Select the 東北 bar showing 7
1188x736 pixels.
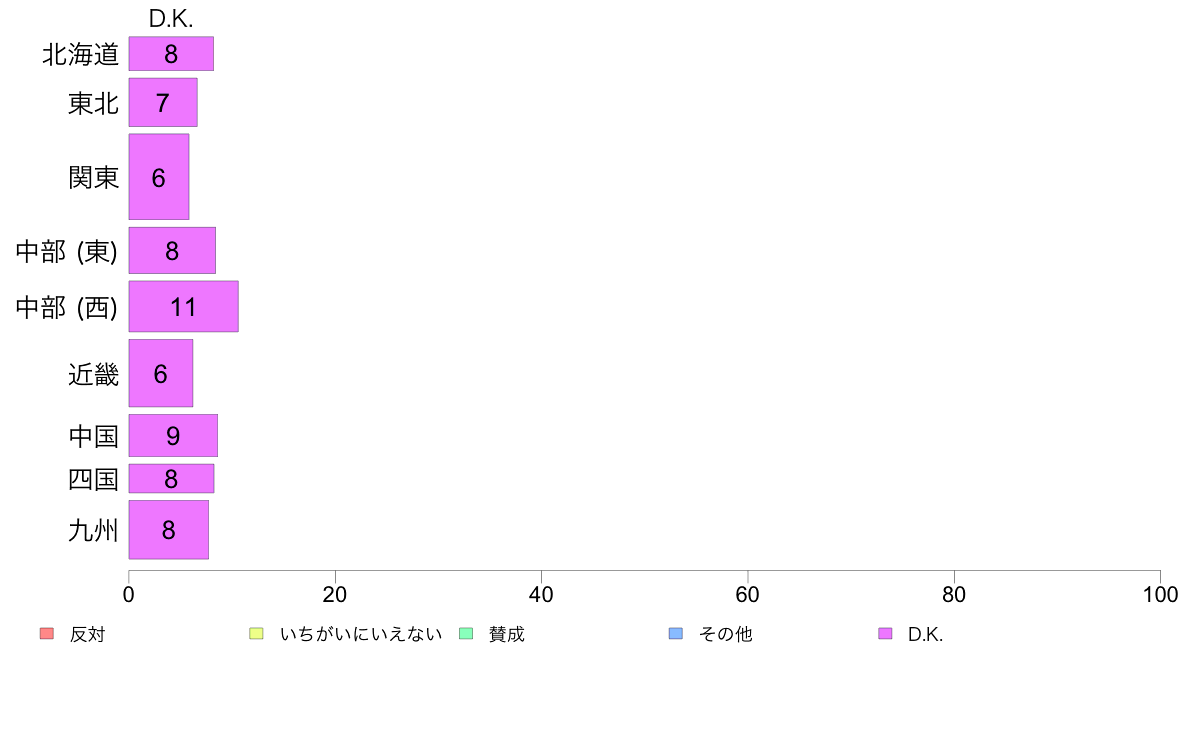[x=163, y=102]
